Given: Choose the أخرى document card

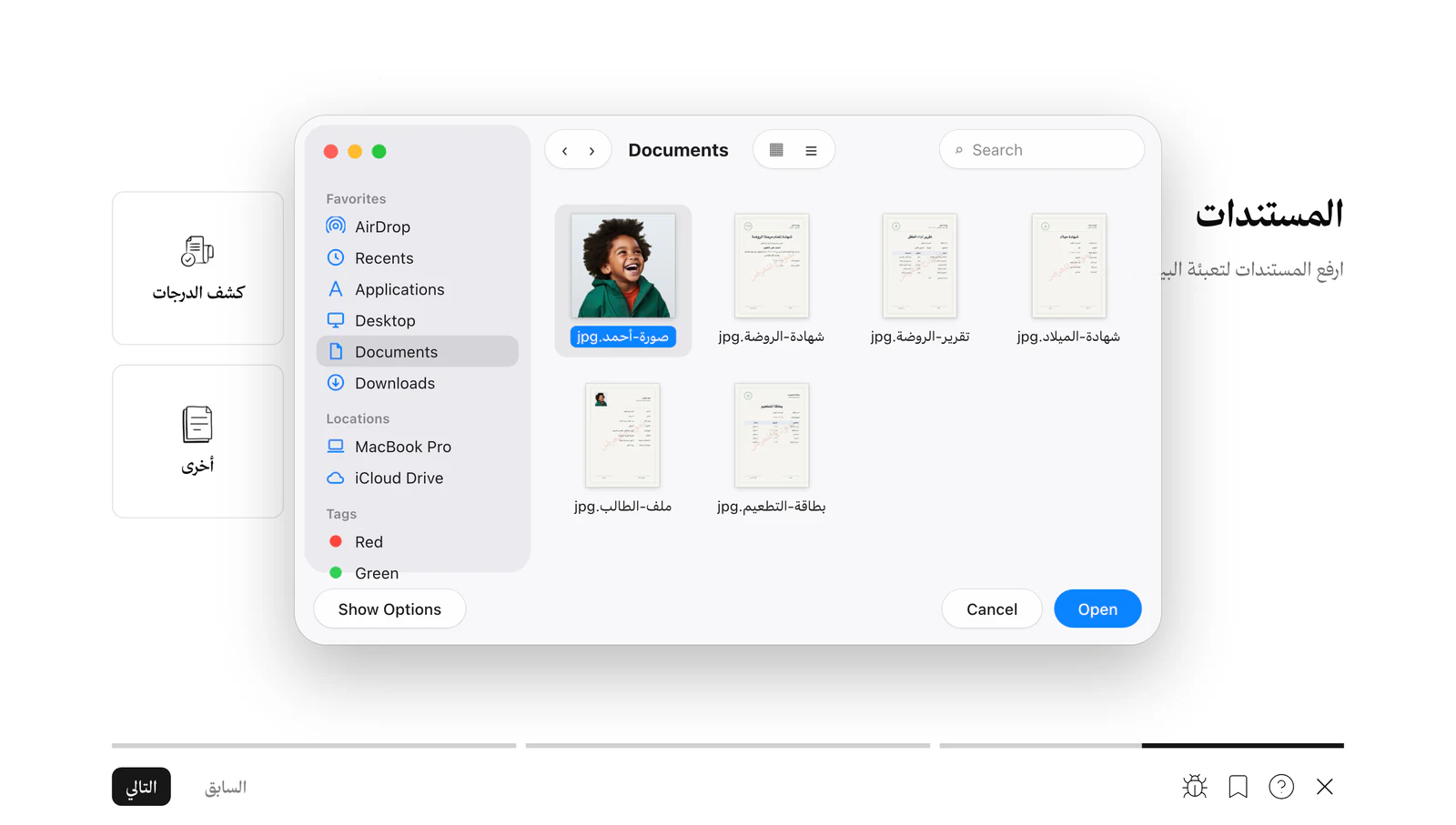Looking at the screenshot, I should click(x=198, y=442).
